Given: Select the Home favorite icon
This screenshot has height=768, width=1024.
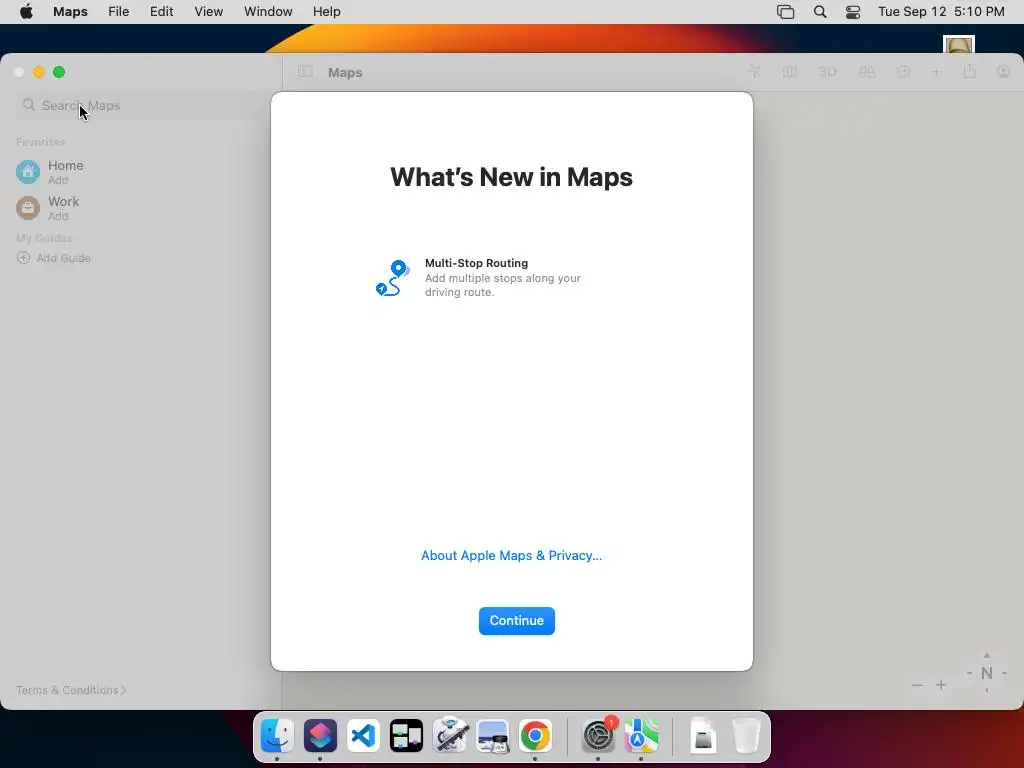Looking at the screenshot, I should 27,172.
